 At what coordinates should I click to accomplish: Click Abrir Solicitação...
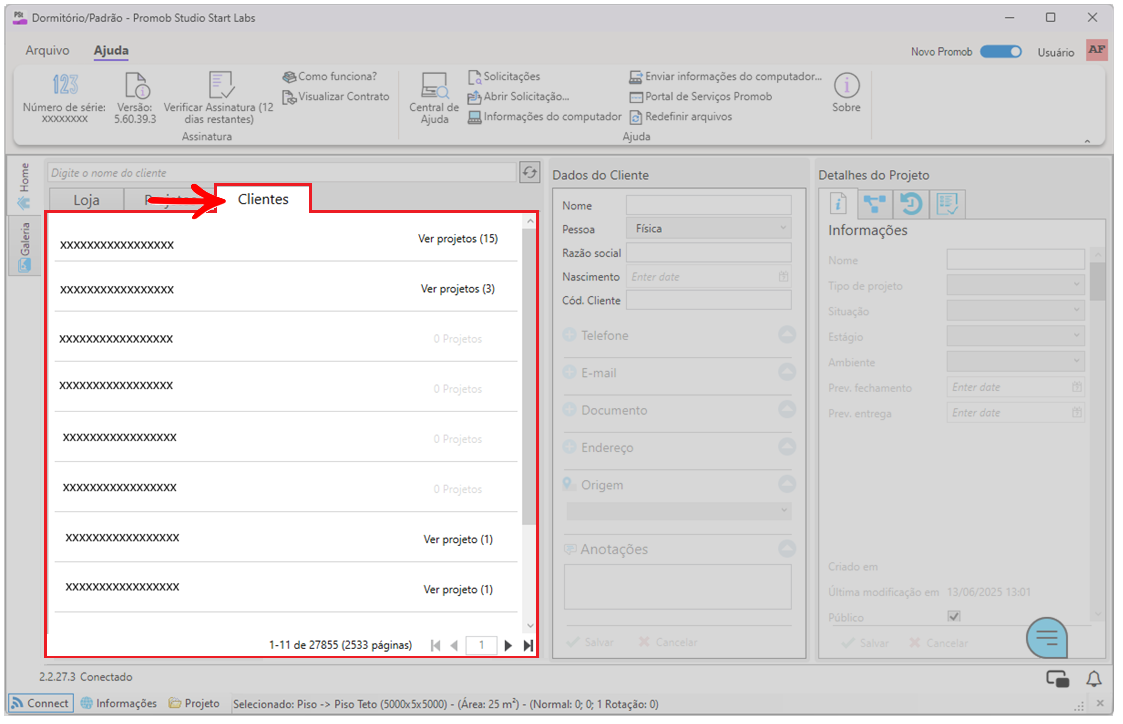519,96
